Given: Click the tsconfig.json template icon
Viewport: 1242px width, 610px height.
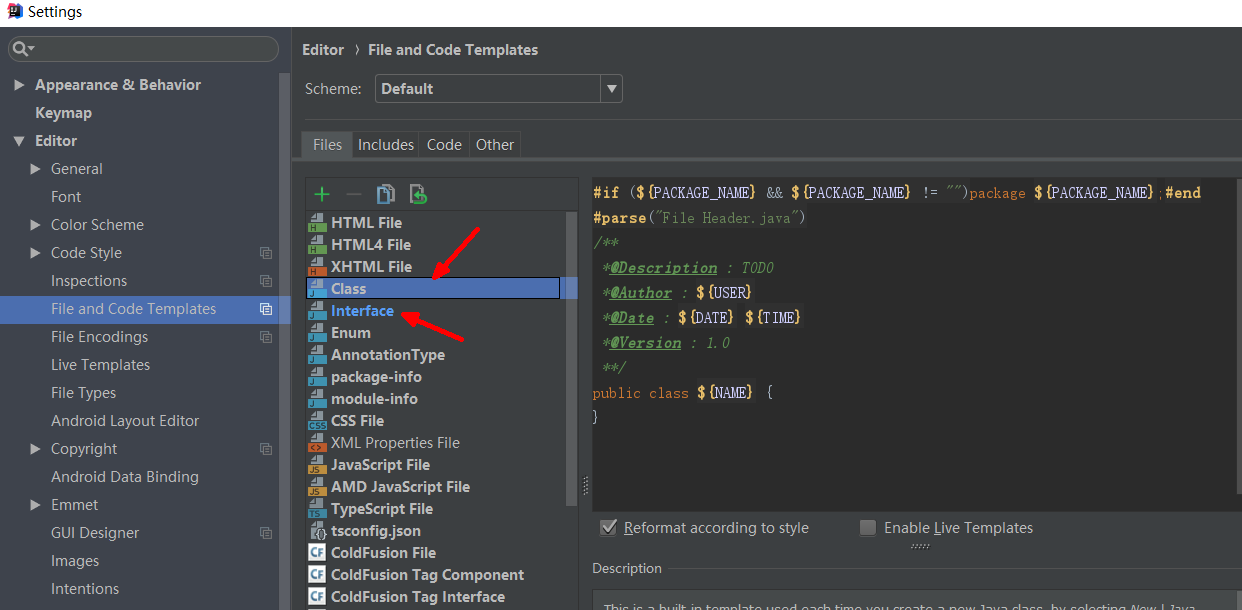Looking at the screenshot, I should click(317, 531).
